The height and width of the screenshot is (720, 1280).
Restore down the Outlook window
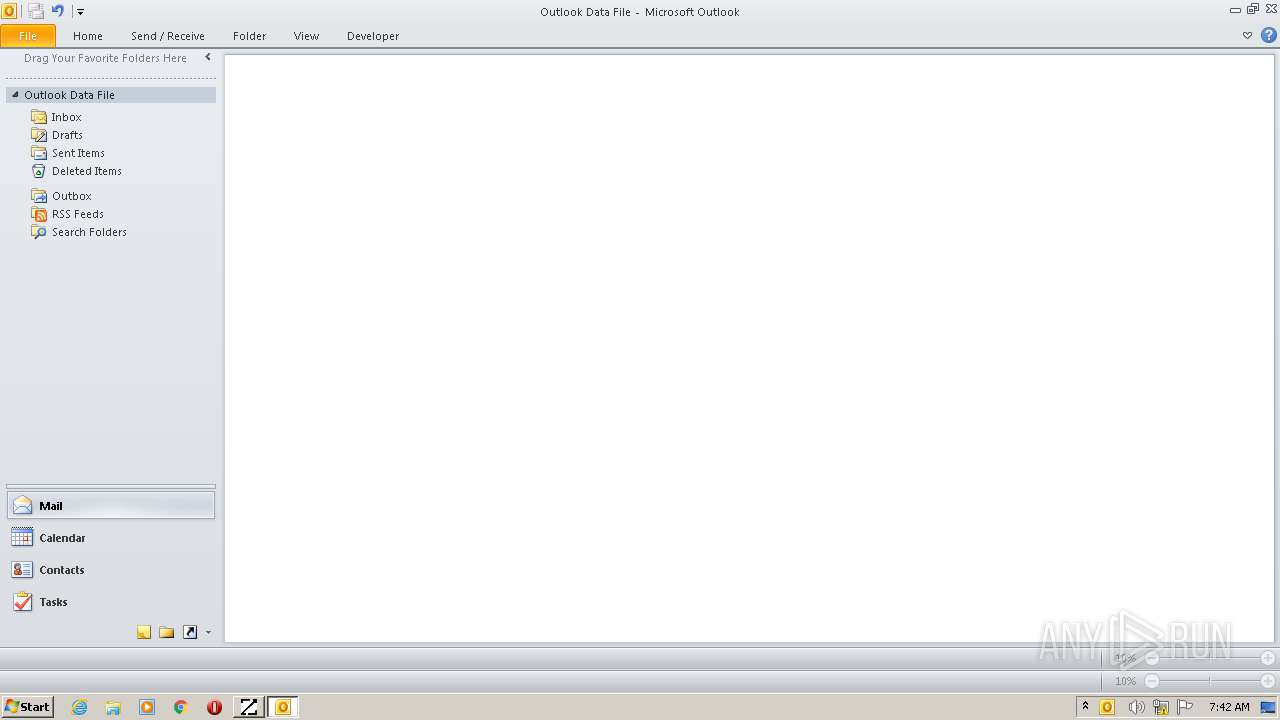pyautogui.click(x=1252, y=9)
